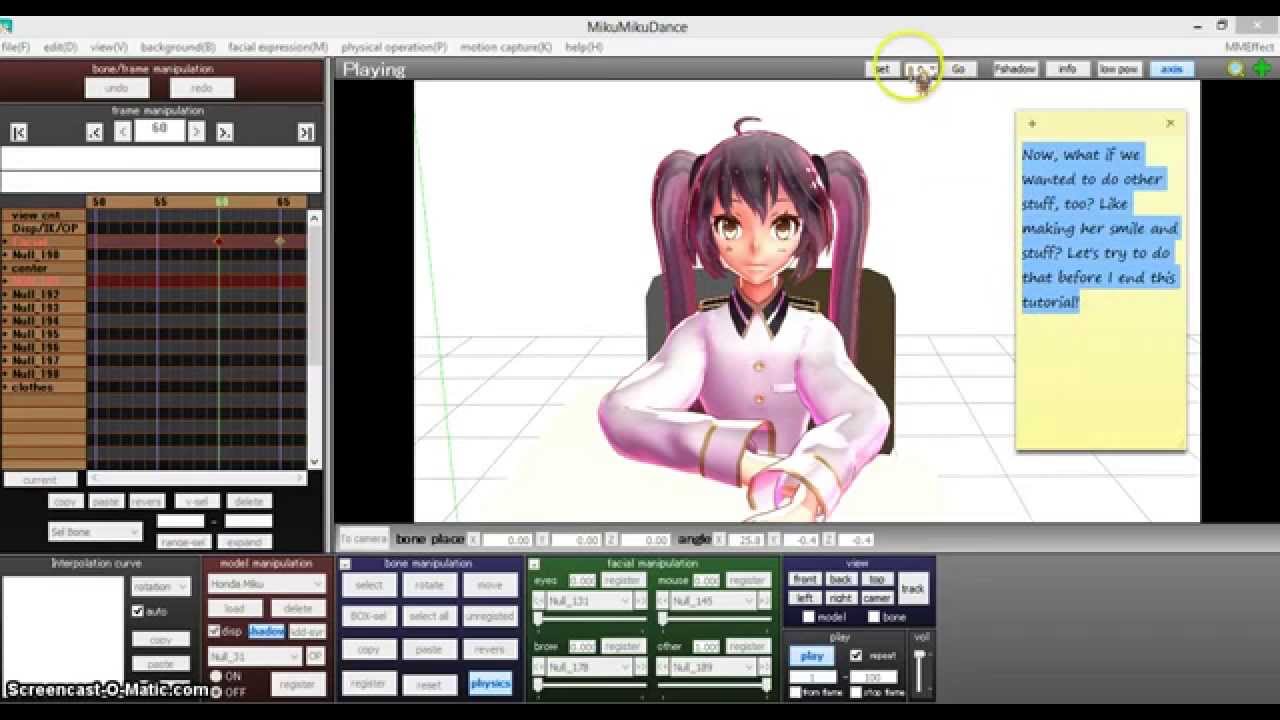Toggle the physics button in bone manipulation
1280x720 pixels.
point(490,684)
